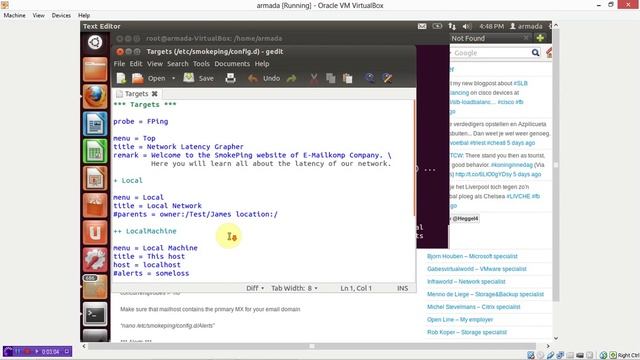The height and width of the screenshot is (360, 640).
Task: Undo the last edit in gedit
Action: (x=264, y=78)
